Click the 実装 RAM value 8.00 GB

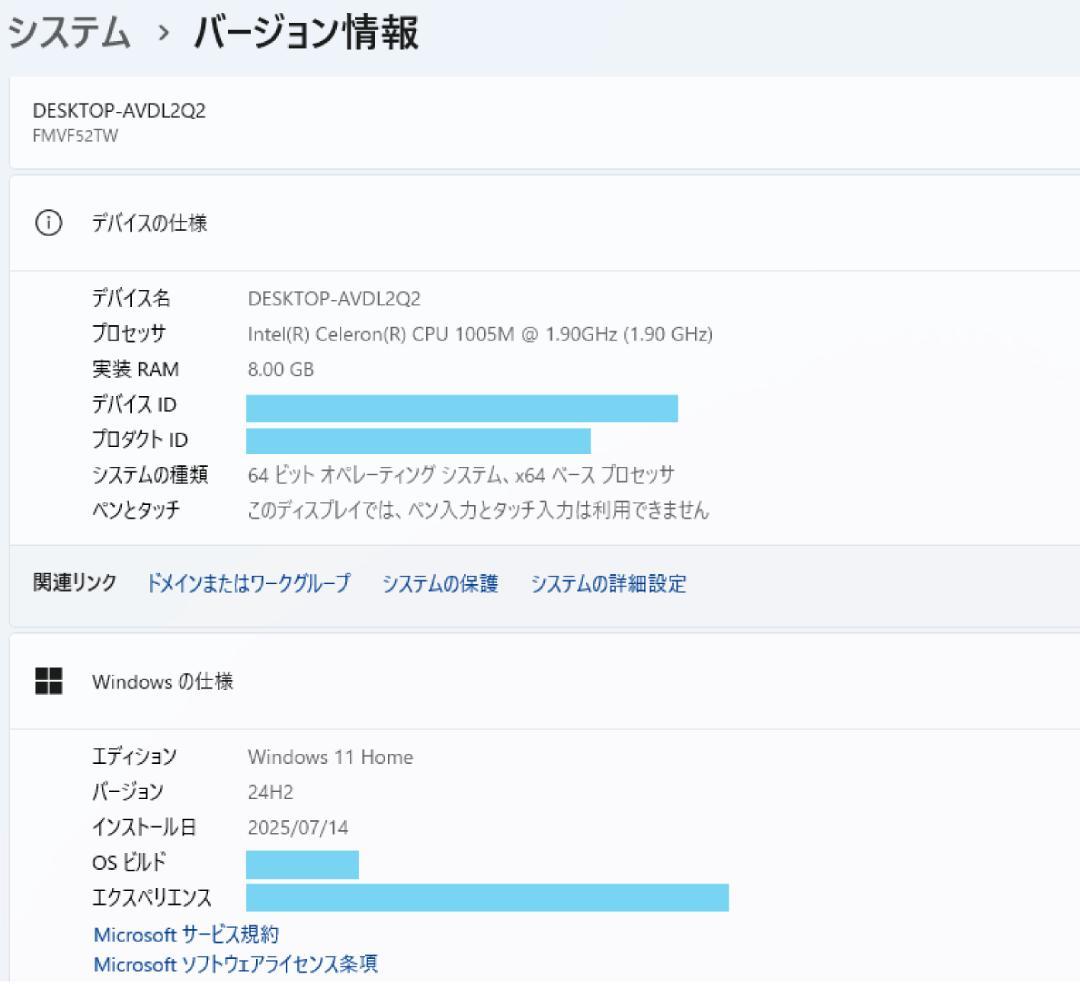click(280, 369)
